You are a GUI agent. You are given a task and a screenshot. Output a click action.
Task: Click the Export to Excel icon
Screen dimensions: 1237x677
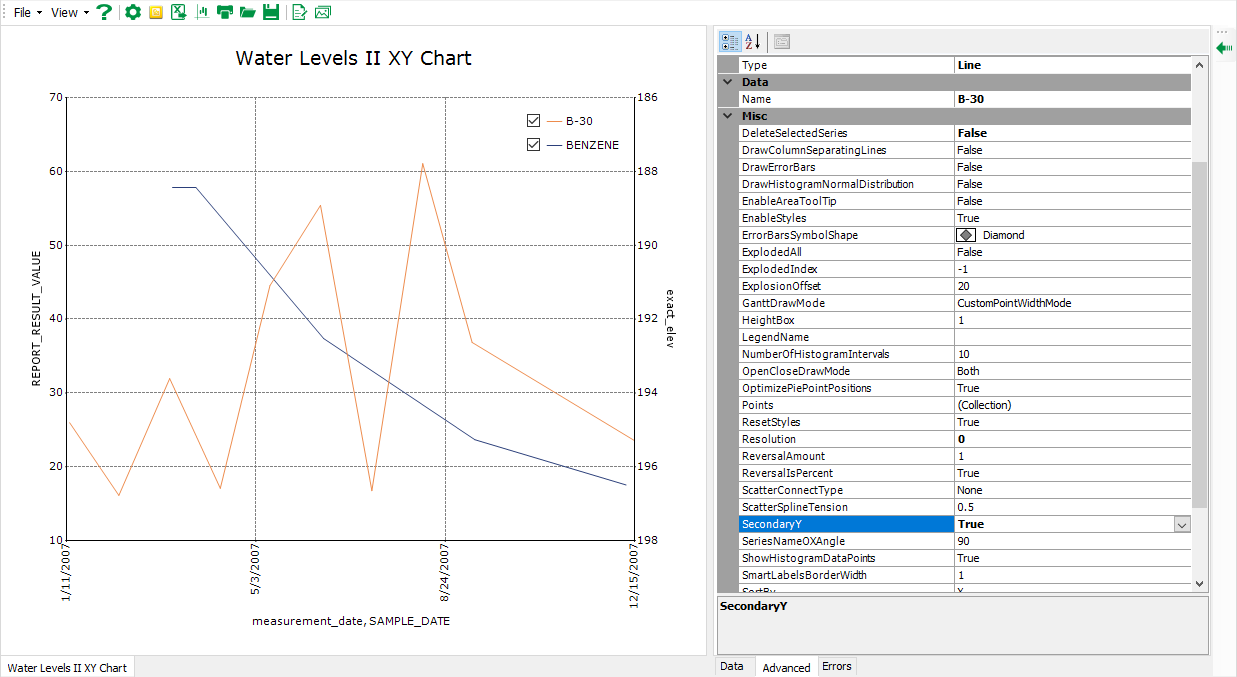(178, 12)
